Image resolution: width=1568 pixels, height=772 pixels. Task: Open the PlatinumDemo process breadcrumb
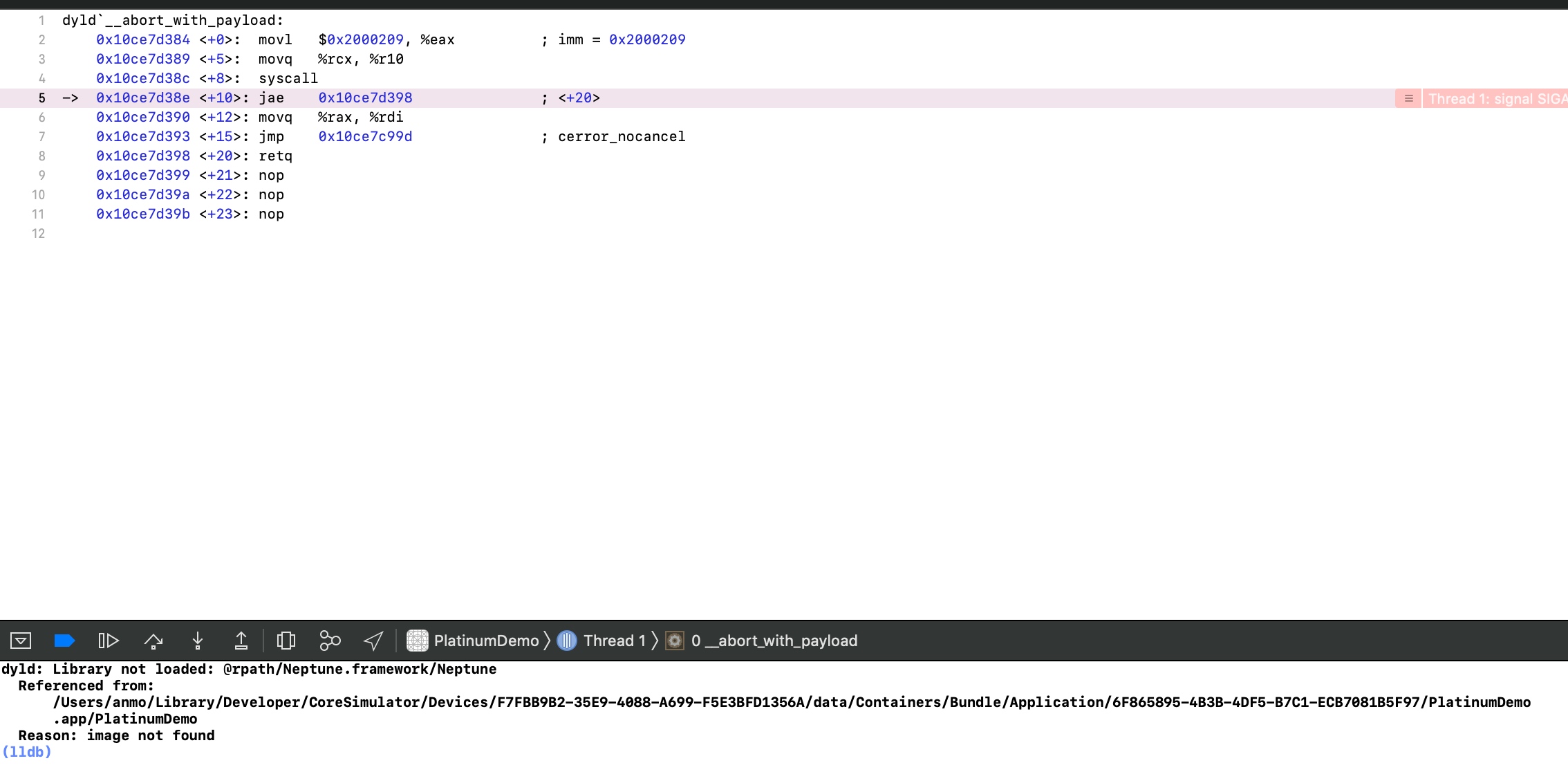tap(485, 641)
